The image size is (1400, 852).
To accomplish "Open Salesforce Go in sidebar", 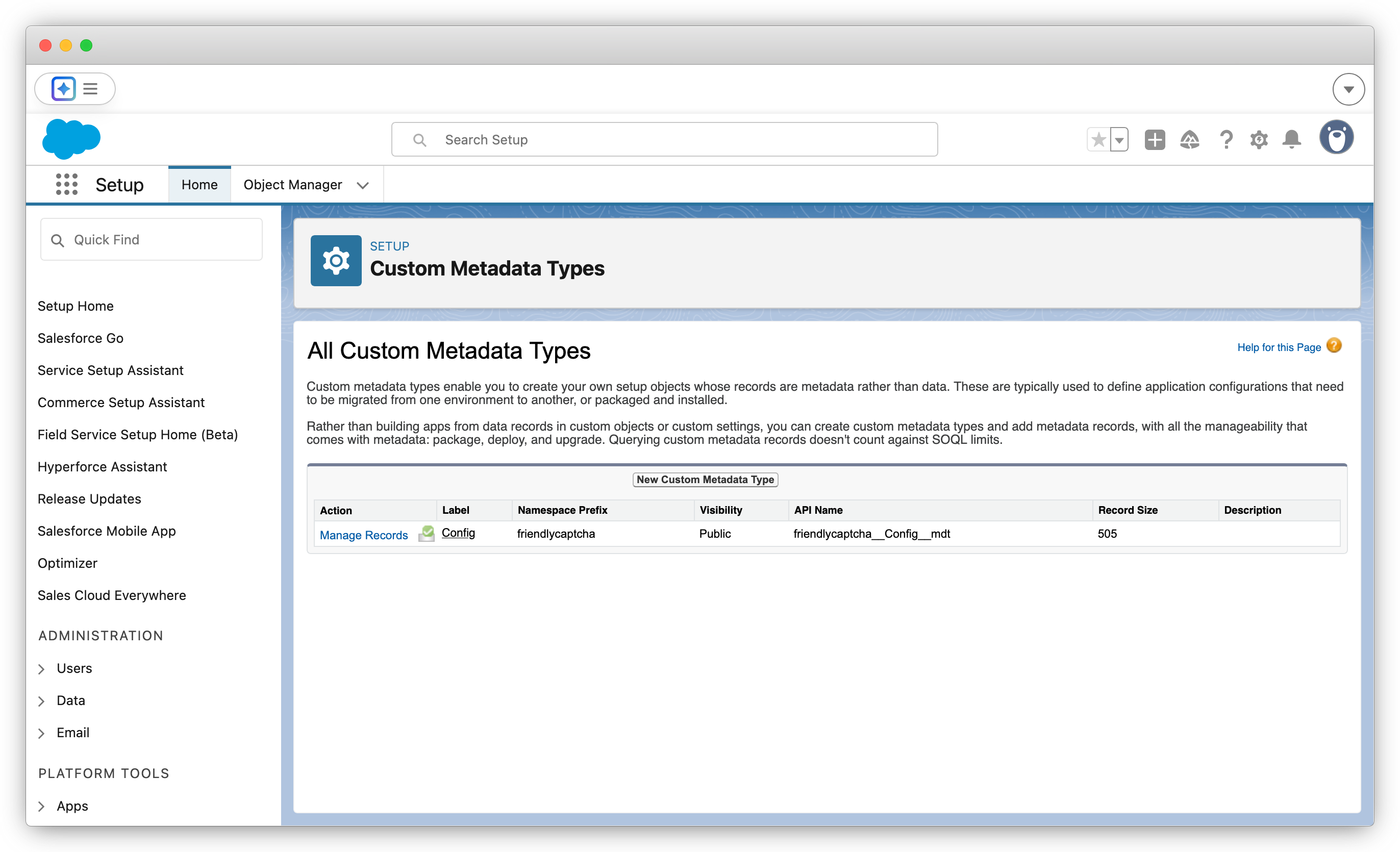I will point(81,338).
